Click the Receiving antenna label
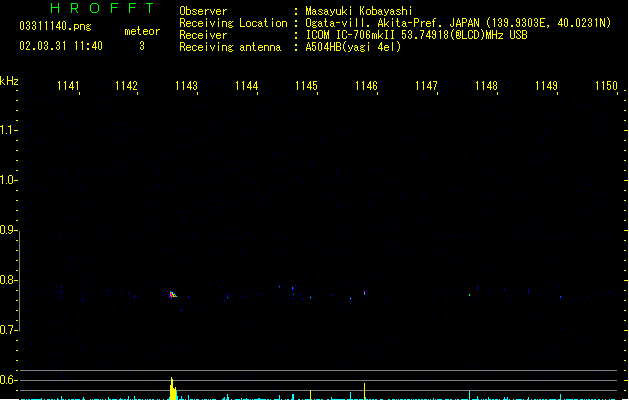Screen dimensions: 629x400 click(230, 47)
